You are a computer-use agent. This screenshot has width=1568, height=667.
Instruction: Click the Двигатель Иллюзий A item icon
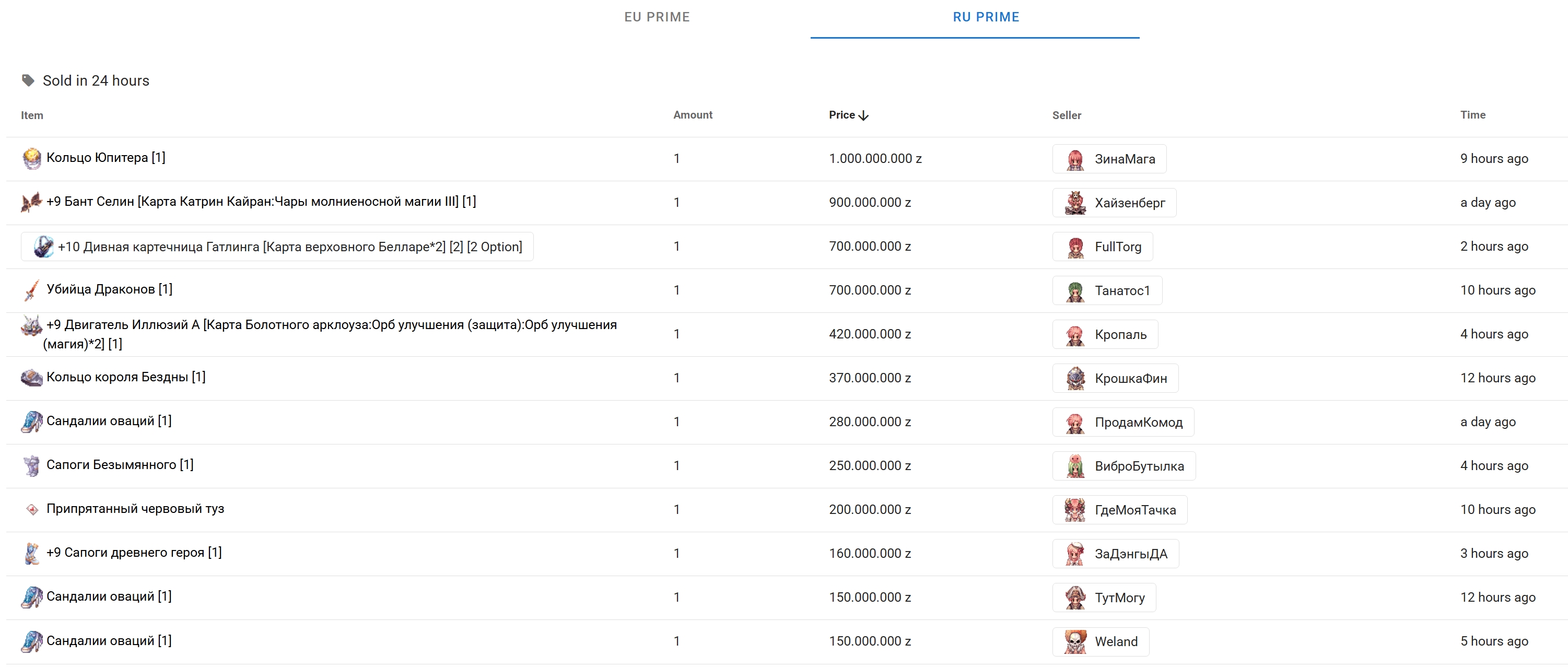[32, 326]
